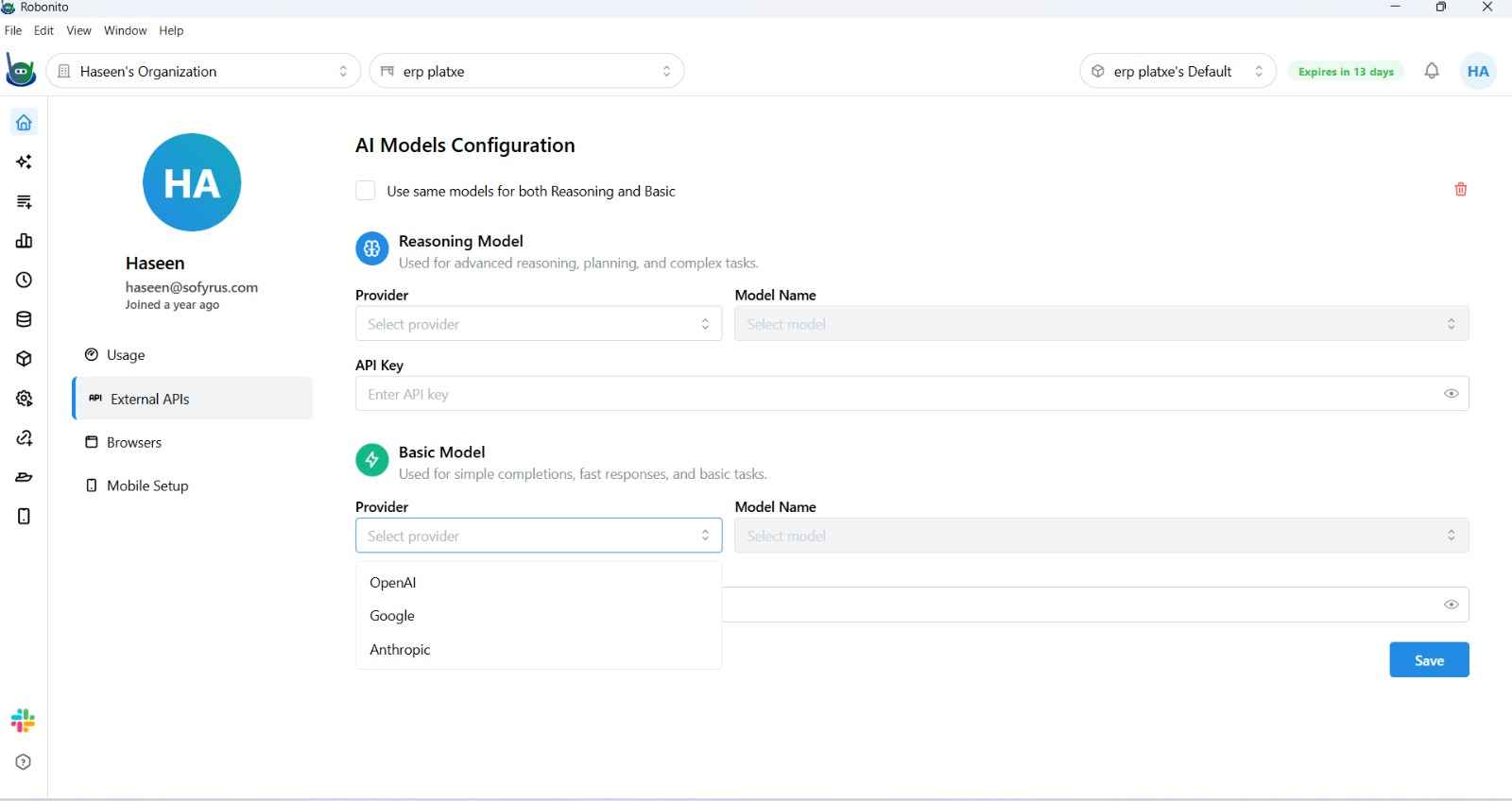Go to the Usage settings tab

point(193,355)
